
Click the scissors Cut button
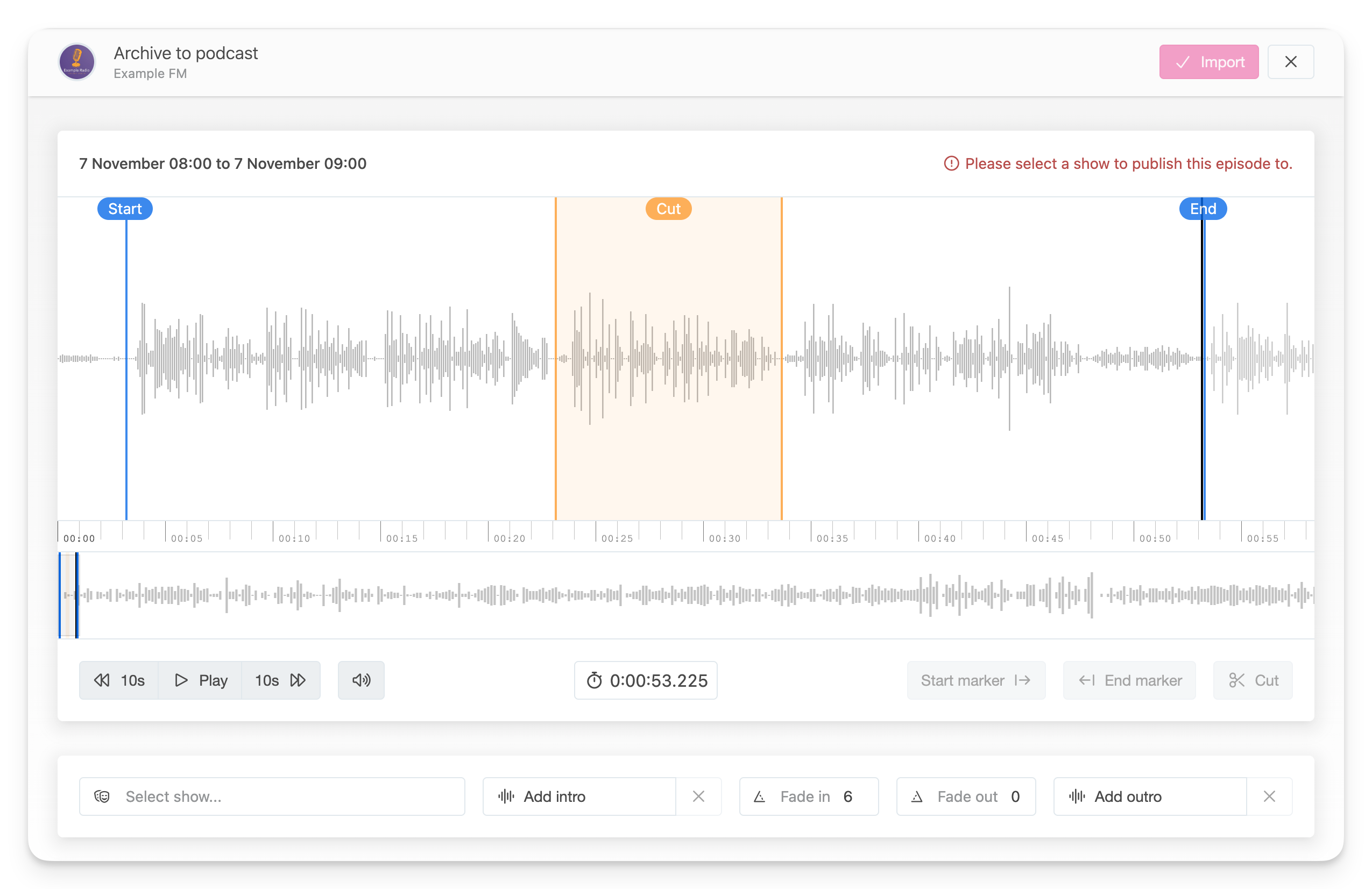pyautogui.click(x=1253, y=680)
